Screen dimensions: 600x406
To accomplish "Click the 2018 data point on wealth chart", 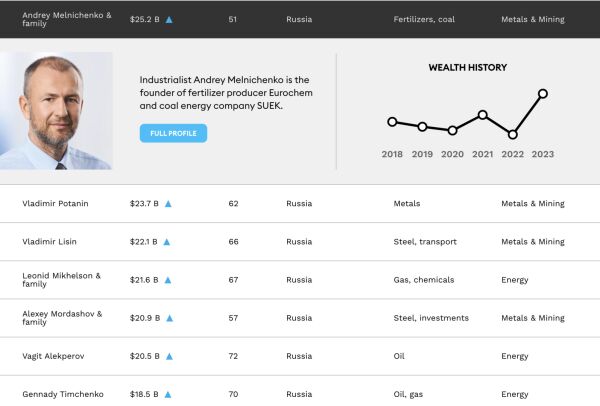I will point(392,122).
